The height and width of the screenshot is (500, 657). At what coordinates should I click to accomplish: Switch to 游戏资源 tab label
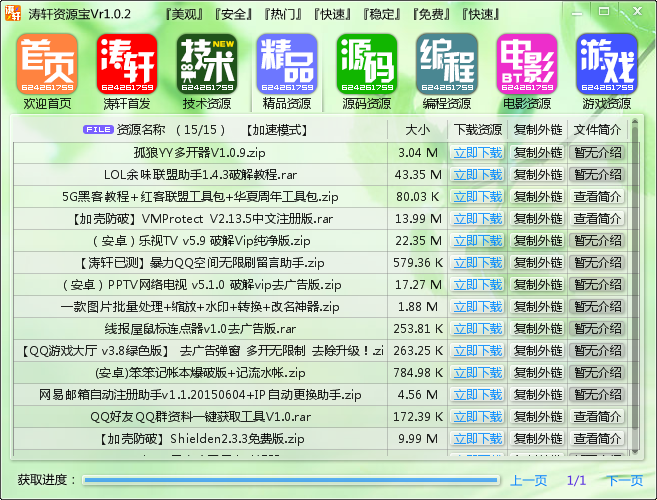(x=607, y=104)
